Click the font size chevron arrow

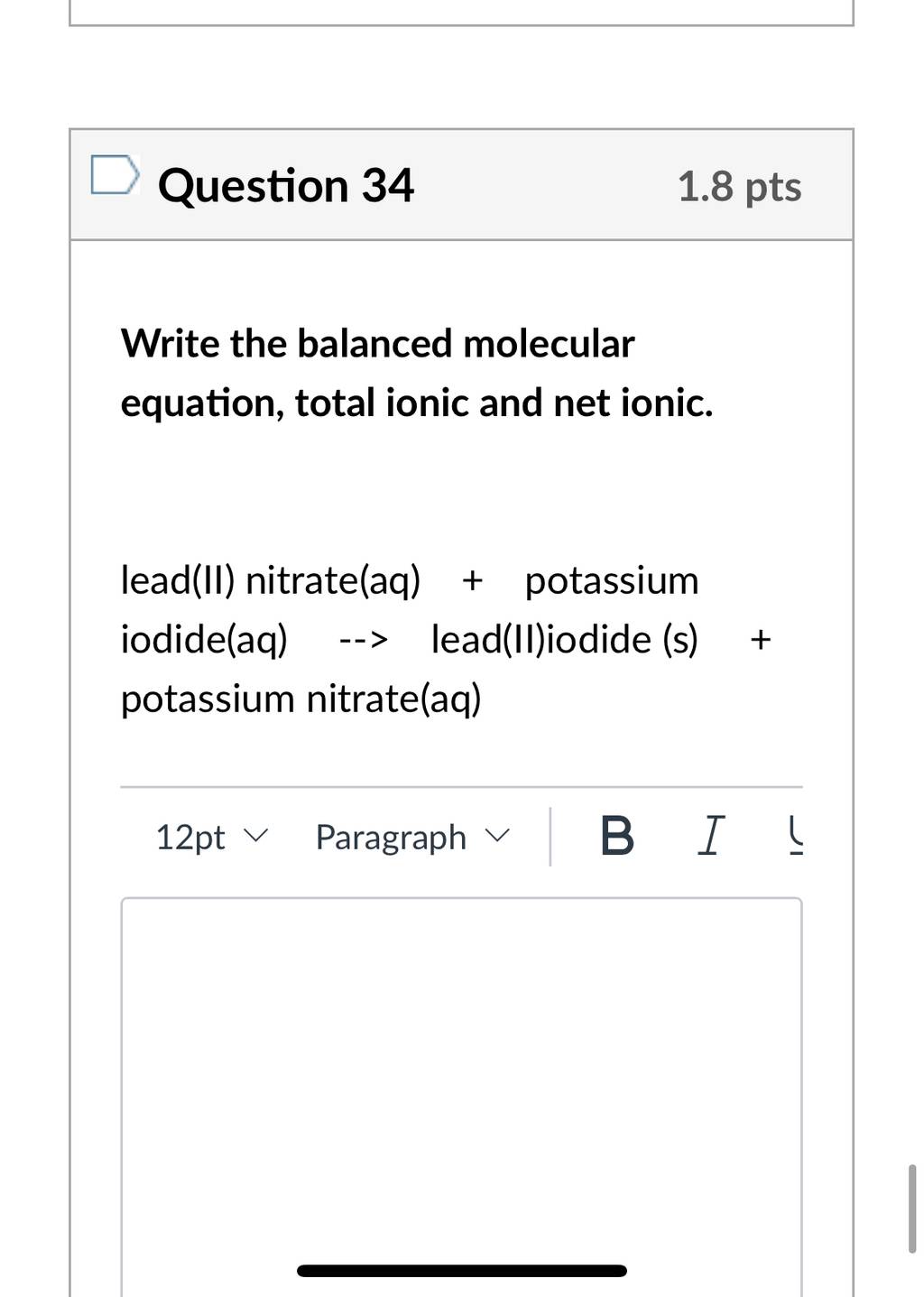[x=256, y=836]
